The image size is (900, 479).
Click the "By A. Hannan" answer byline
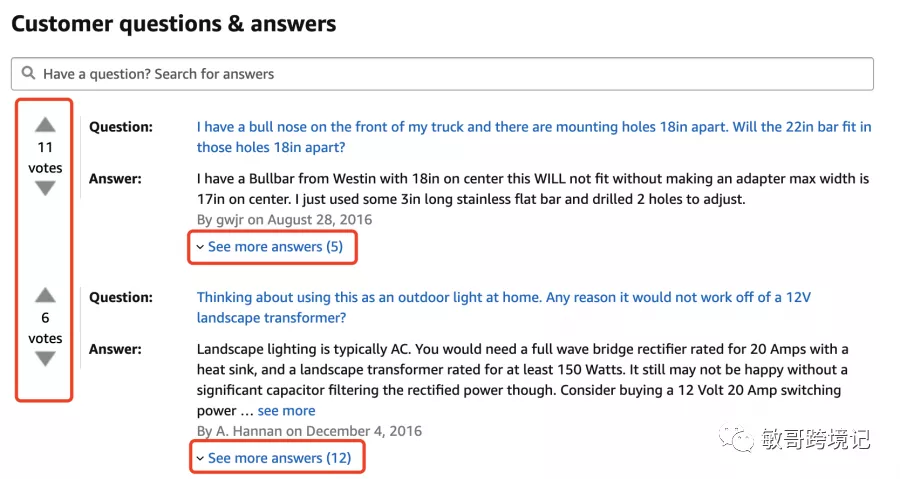click(309, 431)
